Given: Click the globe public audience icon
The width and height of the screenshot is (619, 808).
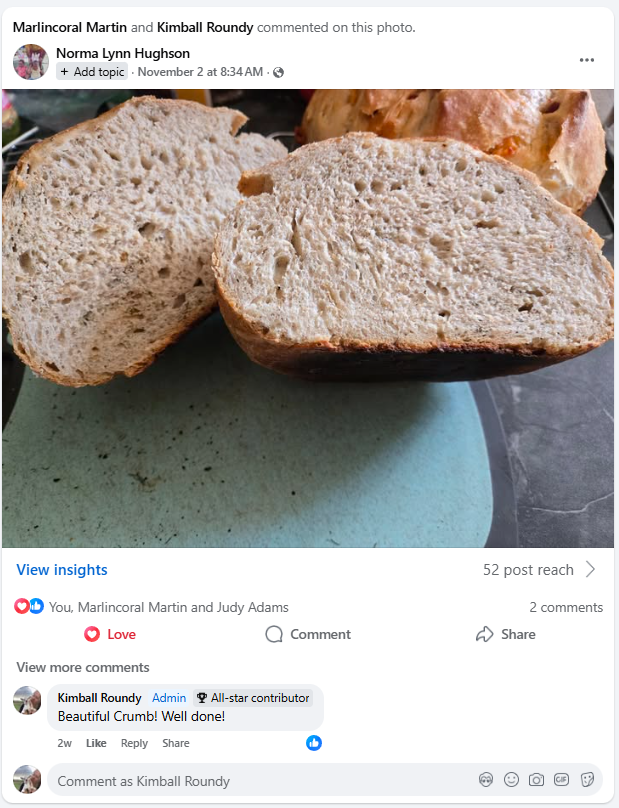Looking at the screenshot, I should click(x=278, y=73).
